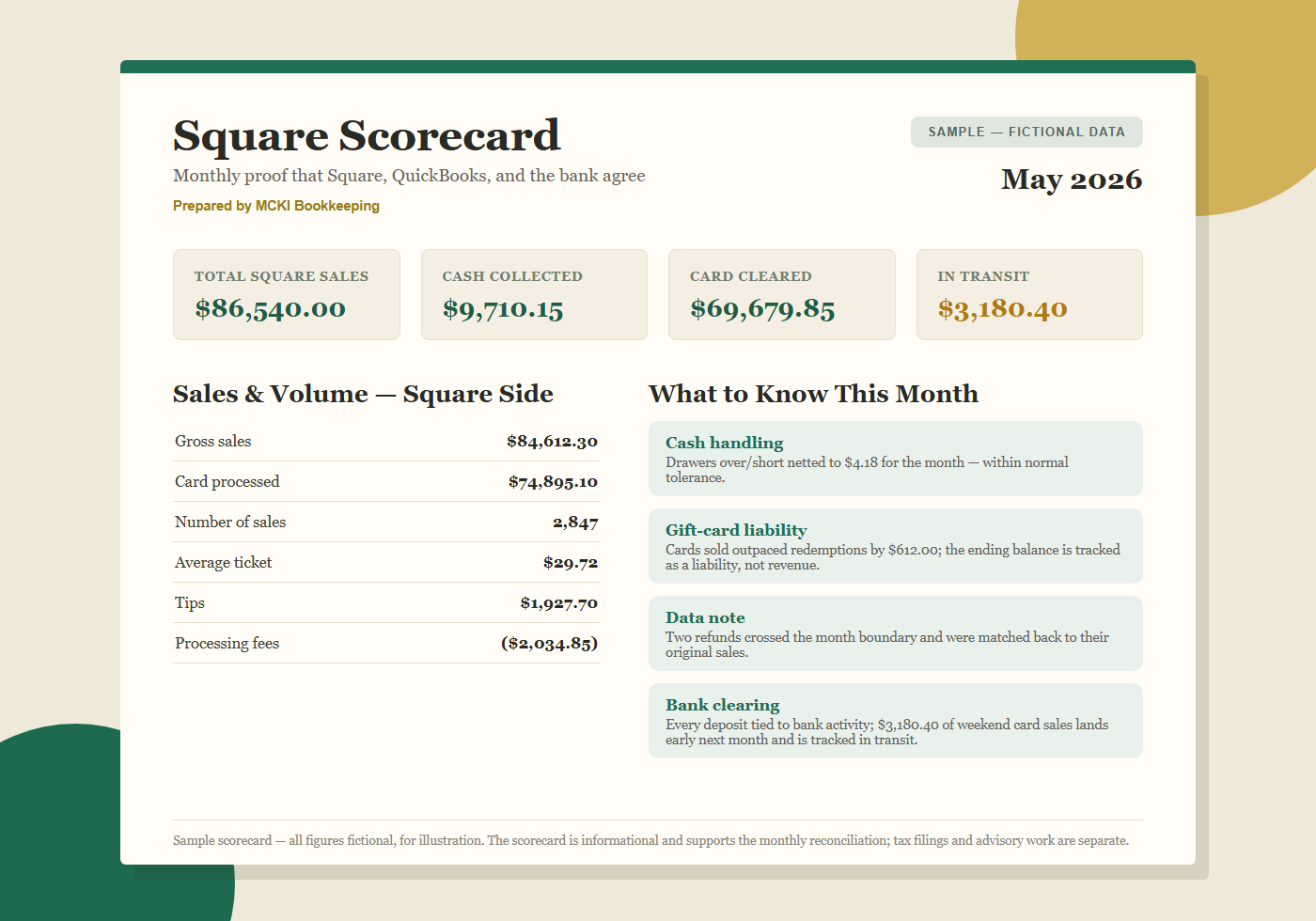This screenshot has width=1316, height=921.
Task: Select the Gross sales row label
Action: pos(213,441)
